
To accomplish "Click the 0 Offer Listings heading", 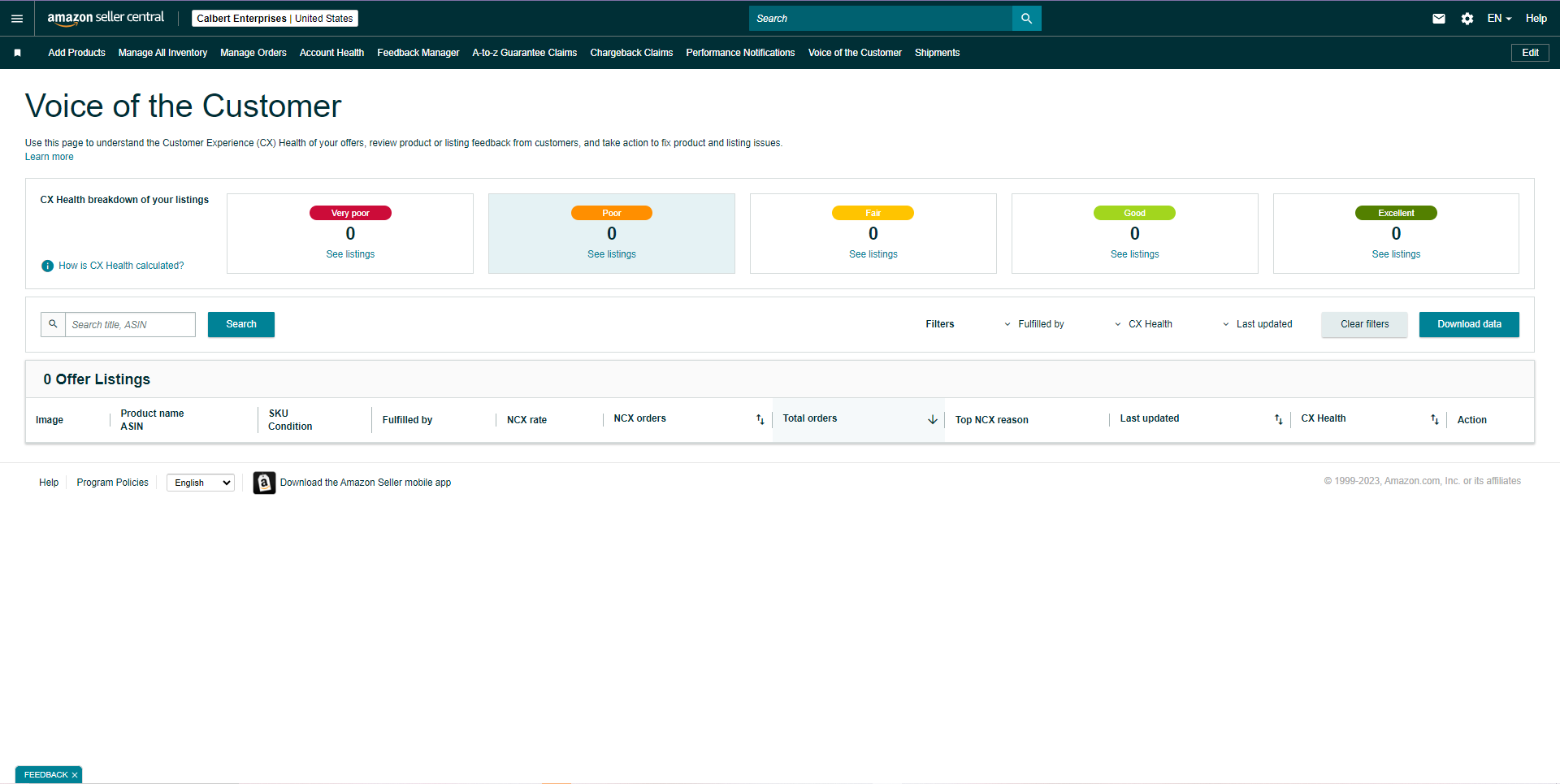I will [97, 379].
